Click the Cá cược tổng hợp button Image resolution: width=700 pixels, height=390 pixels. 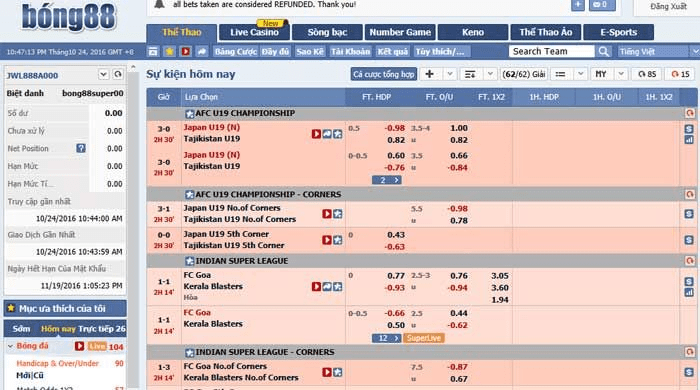pyautogui.click(x=383, y=74)
